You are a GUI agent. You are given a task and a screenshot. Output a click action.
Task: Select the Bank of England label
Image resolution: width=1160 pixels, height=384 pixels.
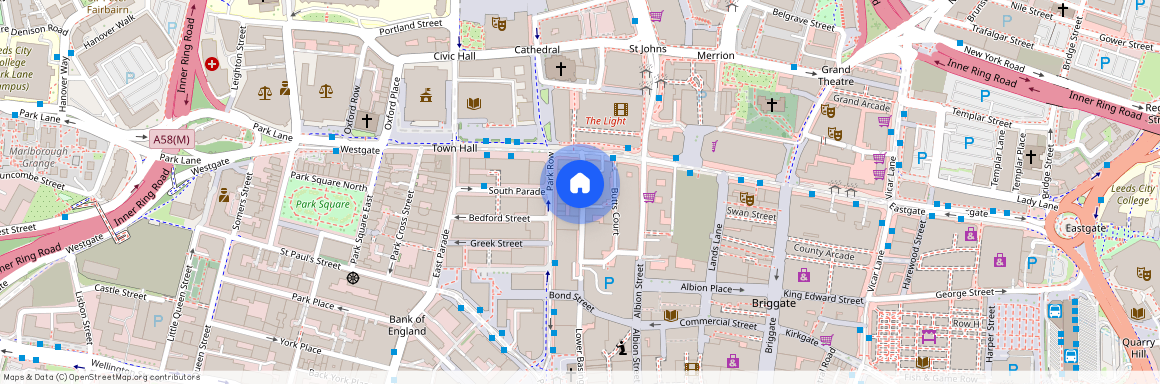(408, 326)
